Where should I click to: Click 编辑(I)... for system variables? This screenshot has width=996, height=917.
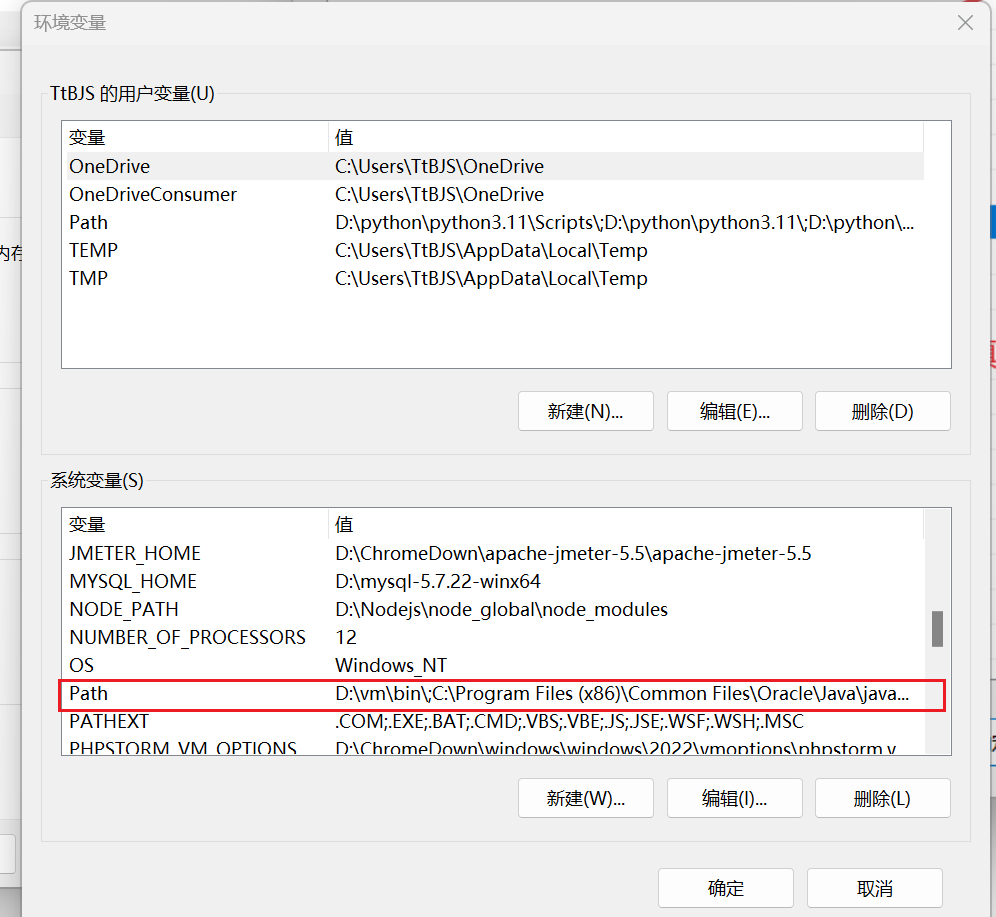point(734,798)
